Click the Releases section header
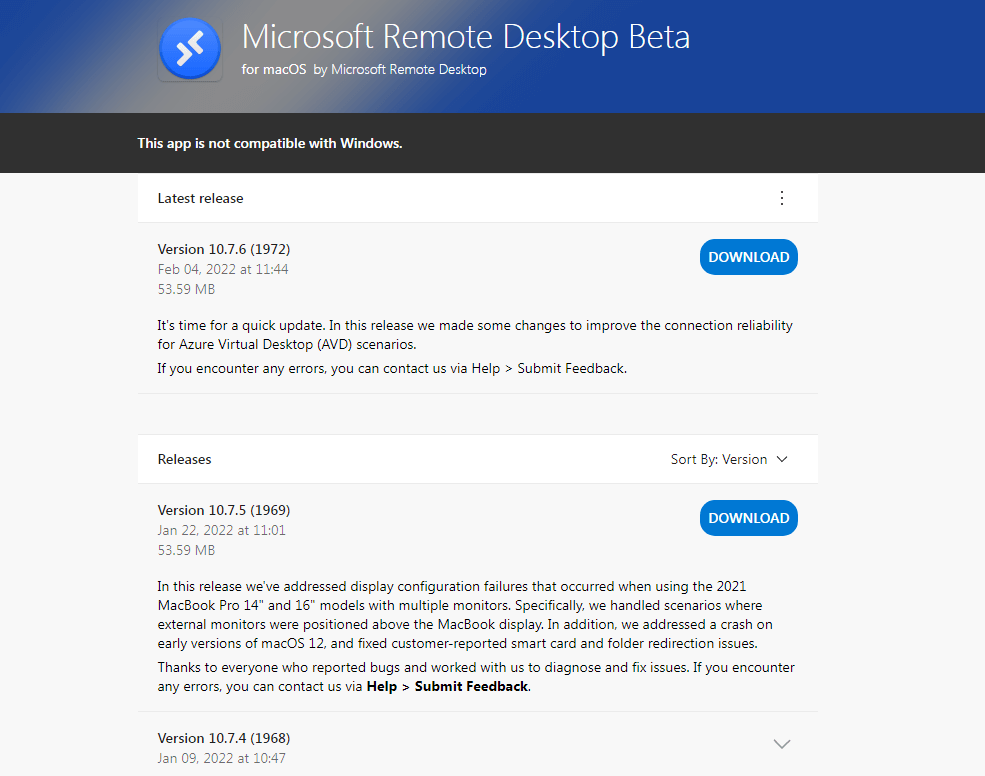Image resolution: width=985 pixels, height=776 pixels. tap(184, 459)
